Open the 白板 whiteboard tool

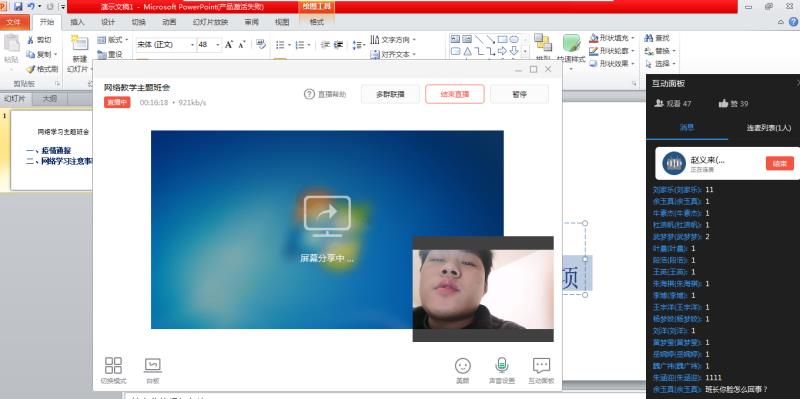point(153,365)
